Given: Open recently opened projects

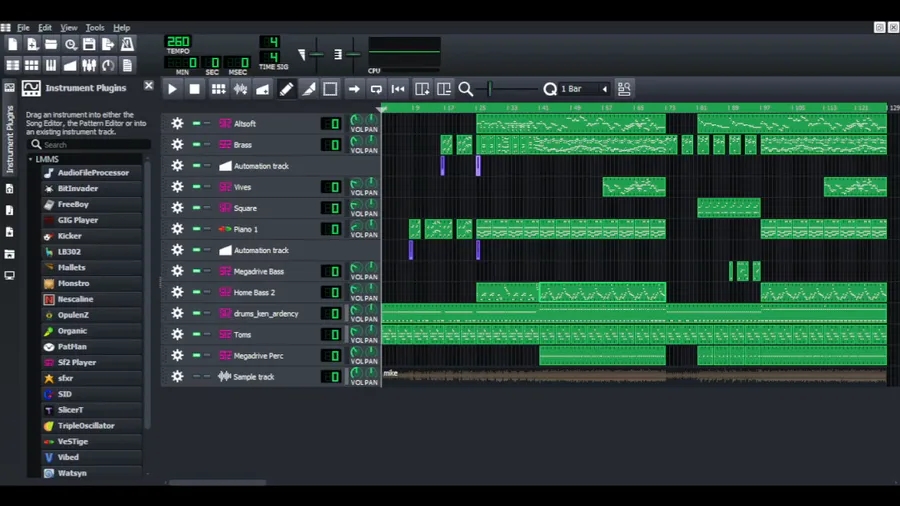Looking at the screenshot, I should pos(70,44).
